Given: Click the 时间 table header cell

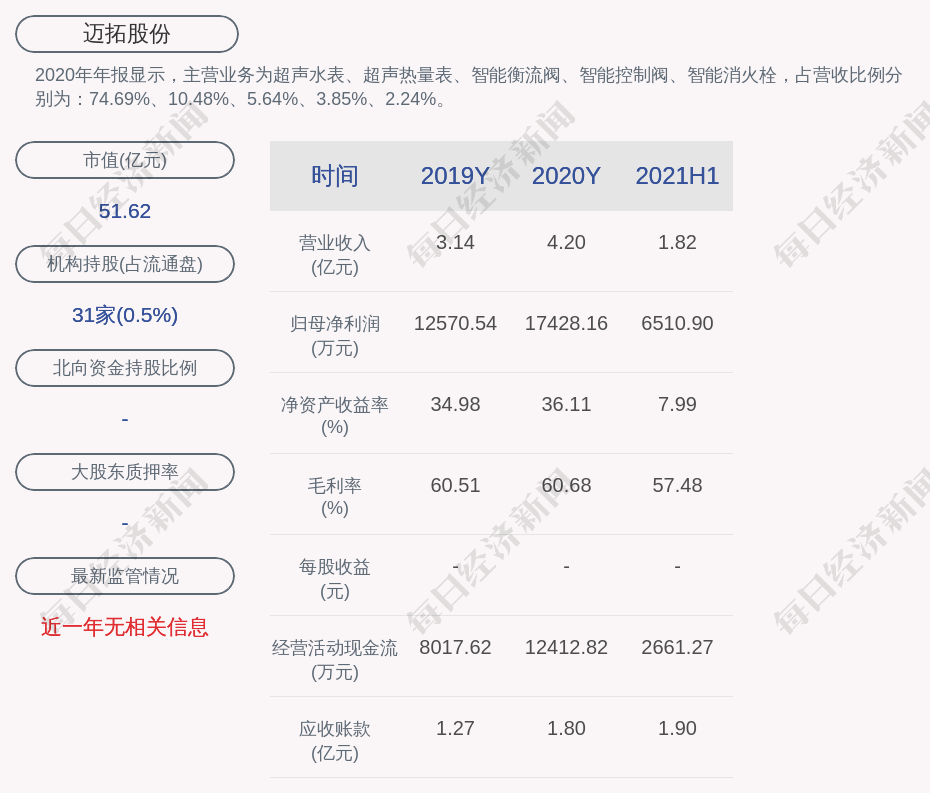Looking at the screenshot, I should (x=334, y=176).
